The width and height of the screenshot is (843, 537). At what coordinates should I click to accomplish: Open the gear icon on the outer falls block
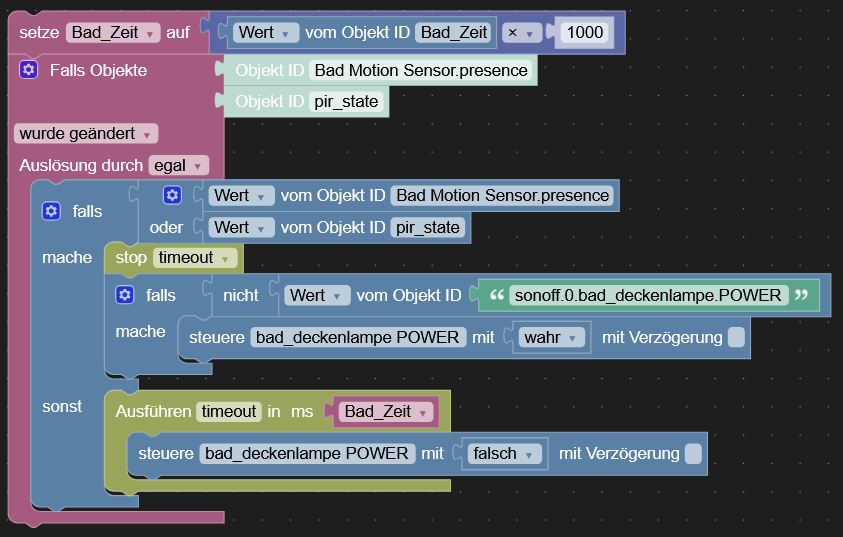click(x=51, y=211)
